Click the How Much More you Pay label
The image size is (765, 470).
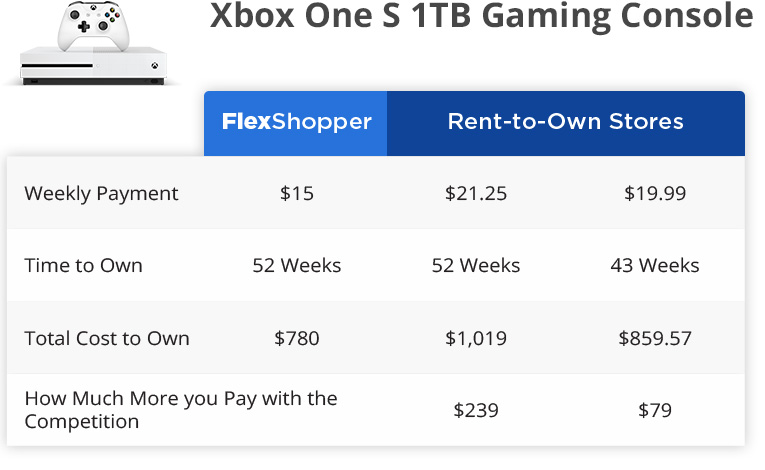click(180, 410)
